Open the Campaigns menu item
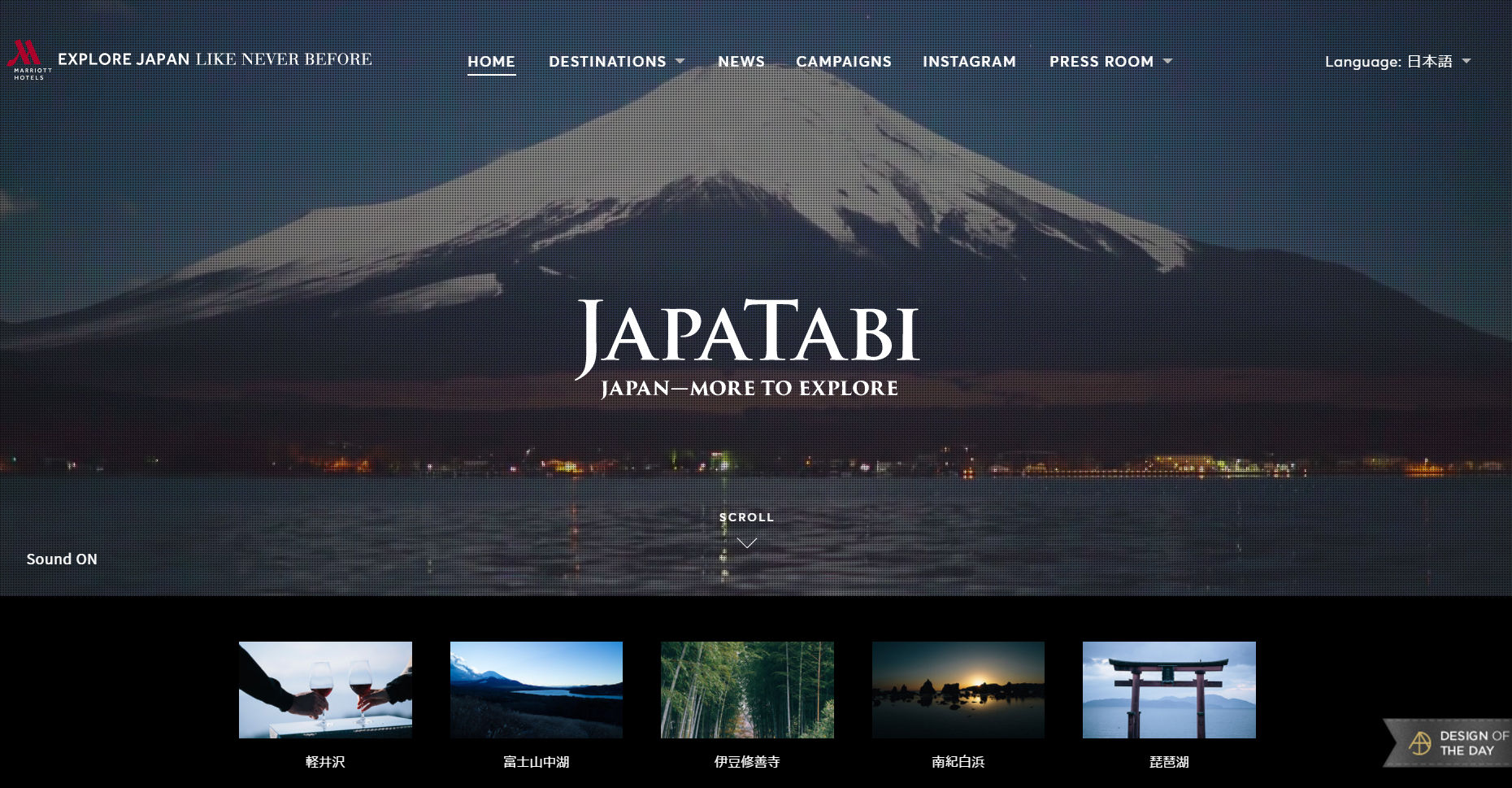This screenshot has height=788, width=1512. [x=844, y=61]
